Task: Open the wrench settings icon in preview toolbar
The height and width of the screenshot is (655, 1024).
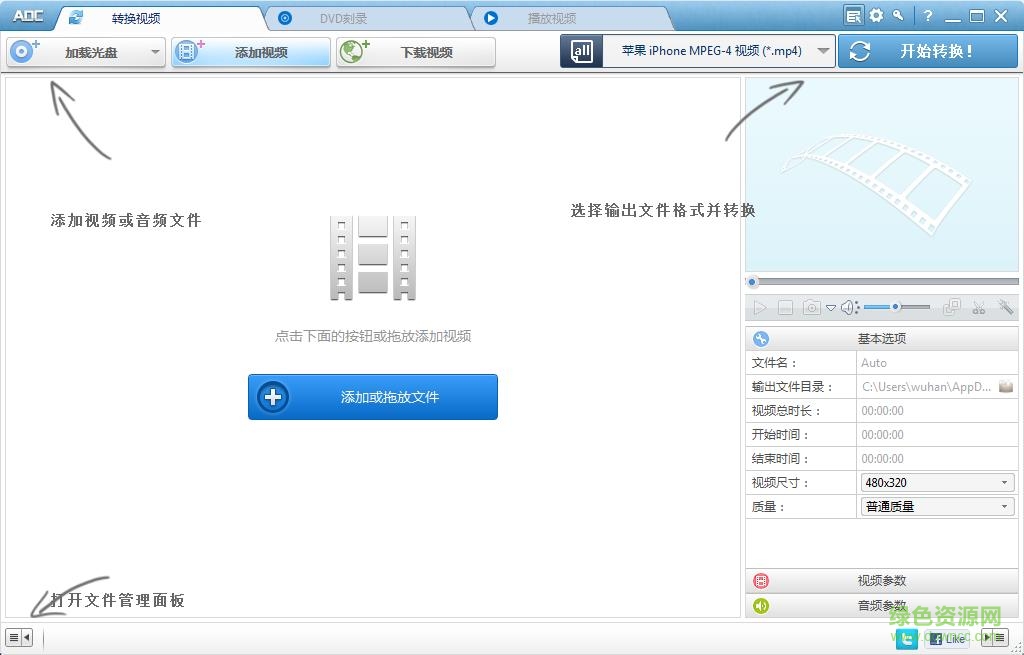Action: coord(1005,307)
